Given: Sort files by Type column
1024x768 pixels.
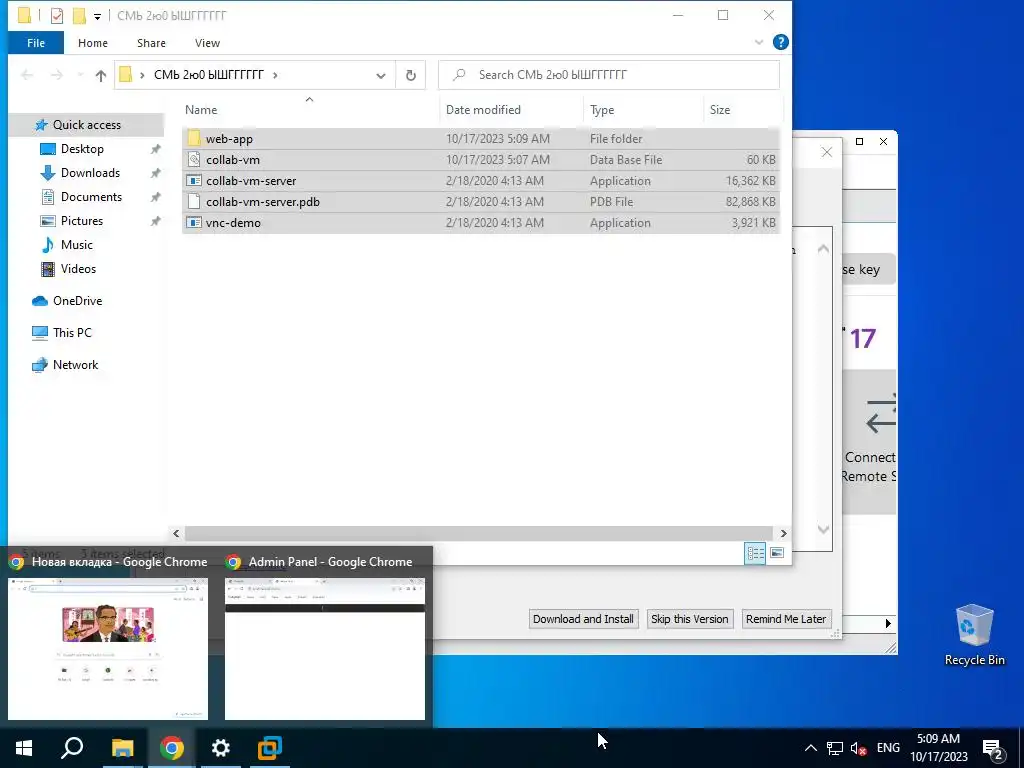Looking at the screenshot, I should click(602, 110).
